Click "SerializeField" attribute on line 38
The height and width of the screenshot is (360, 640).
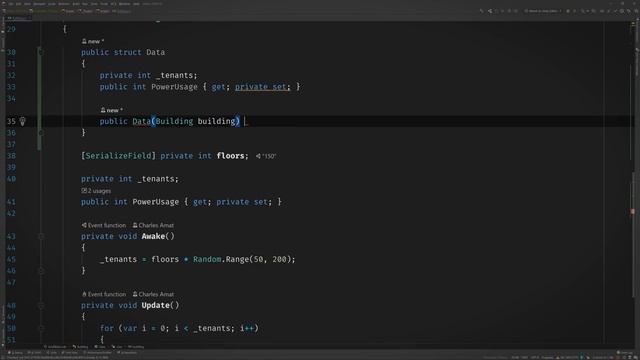(118, 156)
